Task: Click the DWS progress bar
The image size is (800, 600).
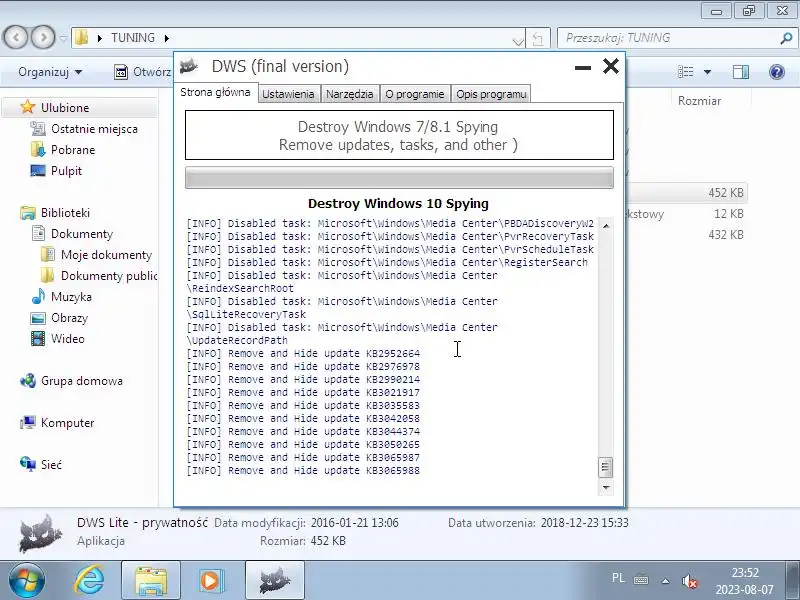Action: (x=399, y=178)
